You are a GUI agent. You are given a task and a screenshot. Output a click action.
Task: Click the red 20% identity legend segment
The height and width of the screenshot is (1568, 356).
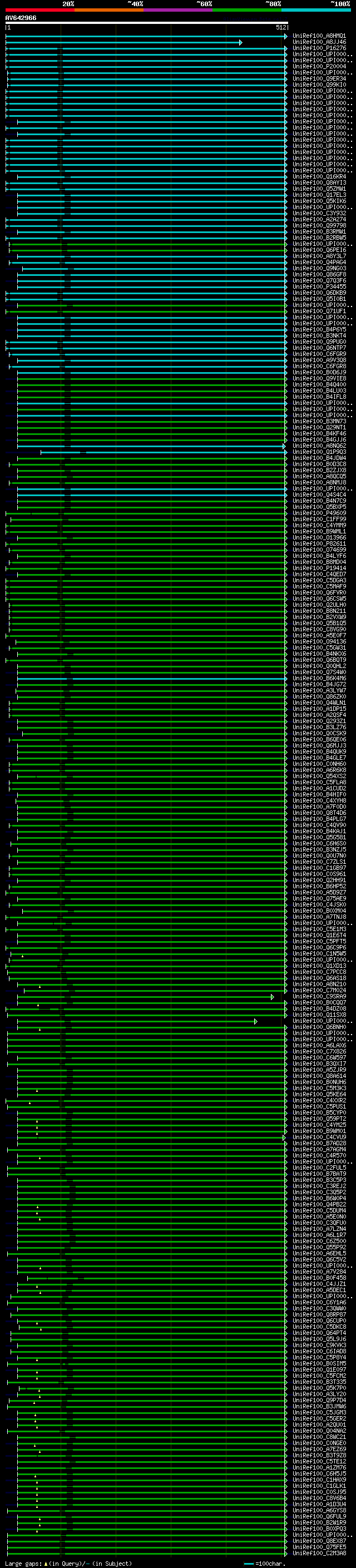[39, 10]
